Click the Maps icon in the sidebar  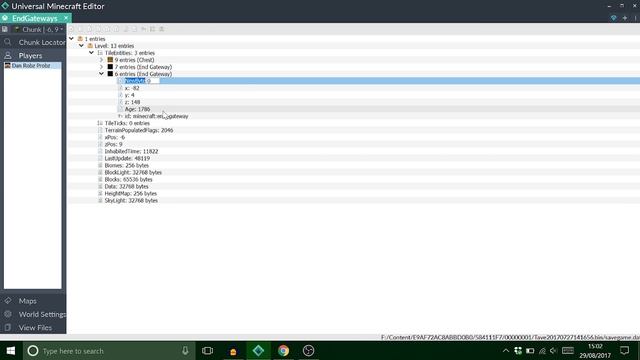pos(7,301)
